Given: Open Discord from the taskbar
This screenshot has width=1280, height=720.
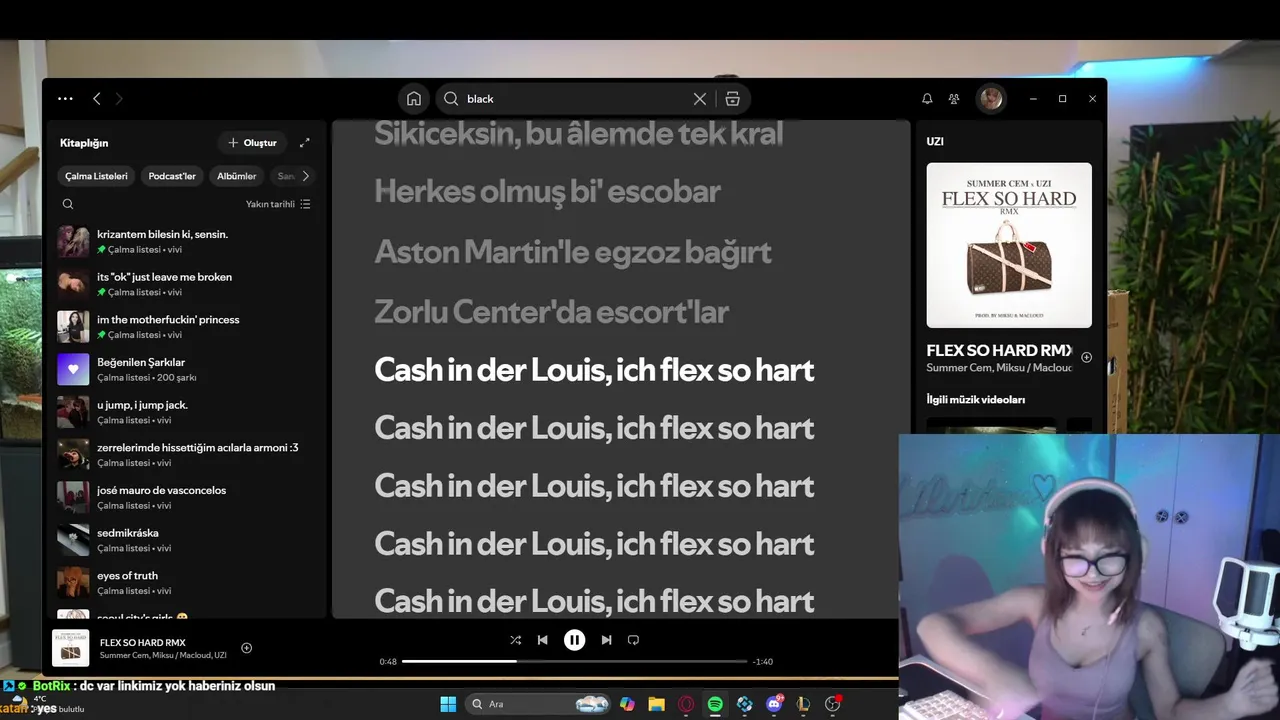Looking at the screenshot, I should pyautogui.click(x=774, y=704).
